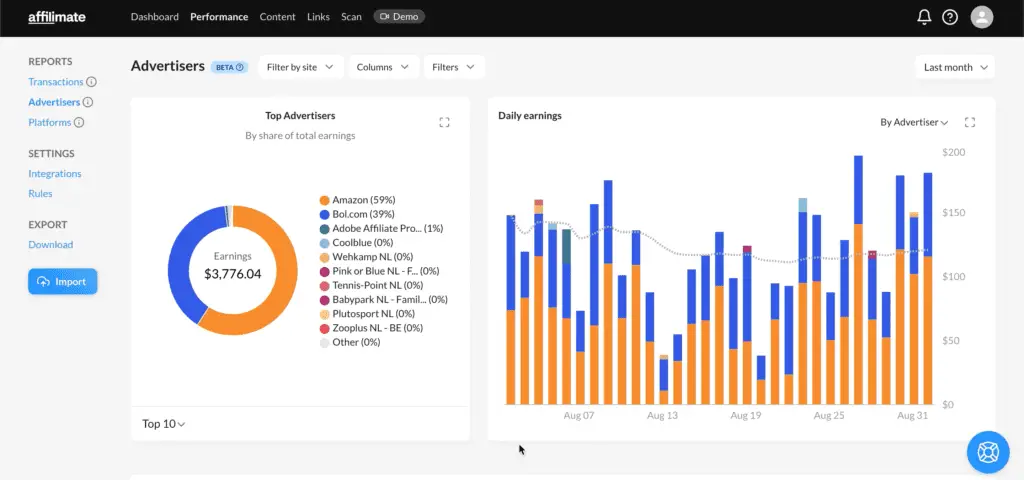The height and width of the screenshot is (480, 1024).
Task: Open the notifications bell
Action: coord(923,18)
